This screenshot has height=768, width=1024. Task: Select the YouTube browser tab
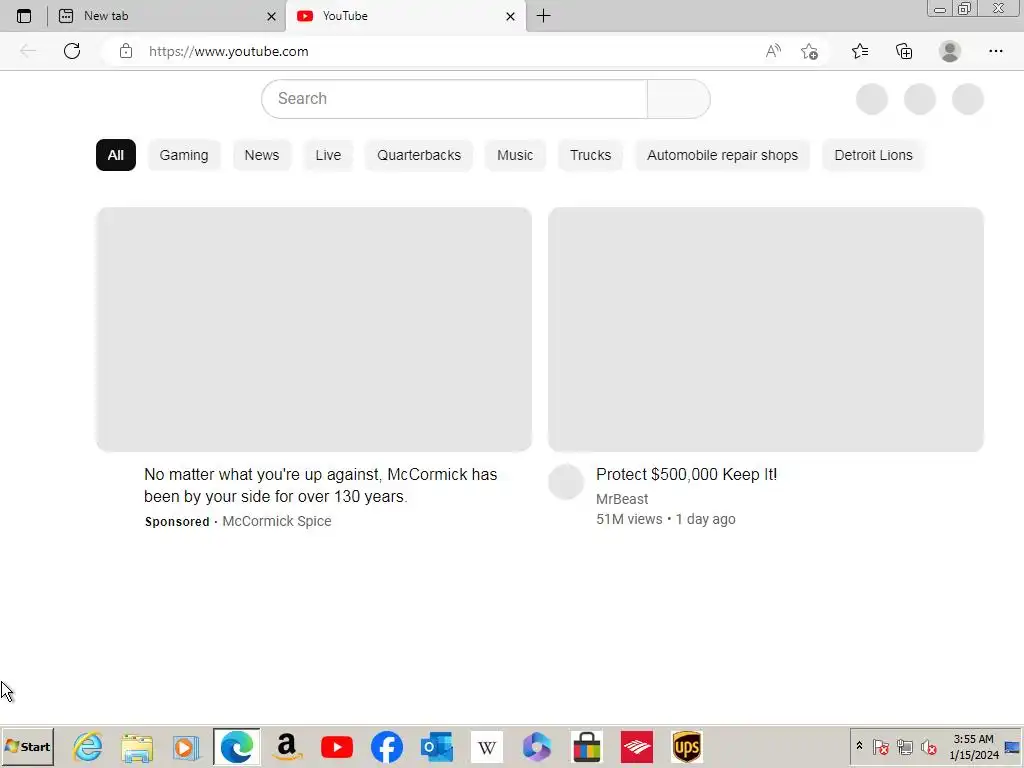coord(405,16)
